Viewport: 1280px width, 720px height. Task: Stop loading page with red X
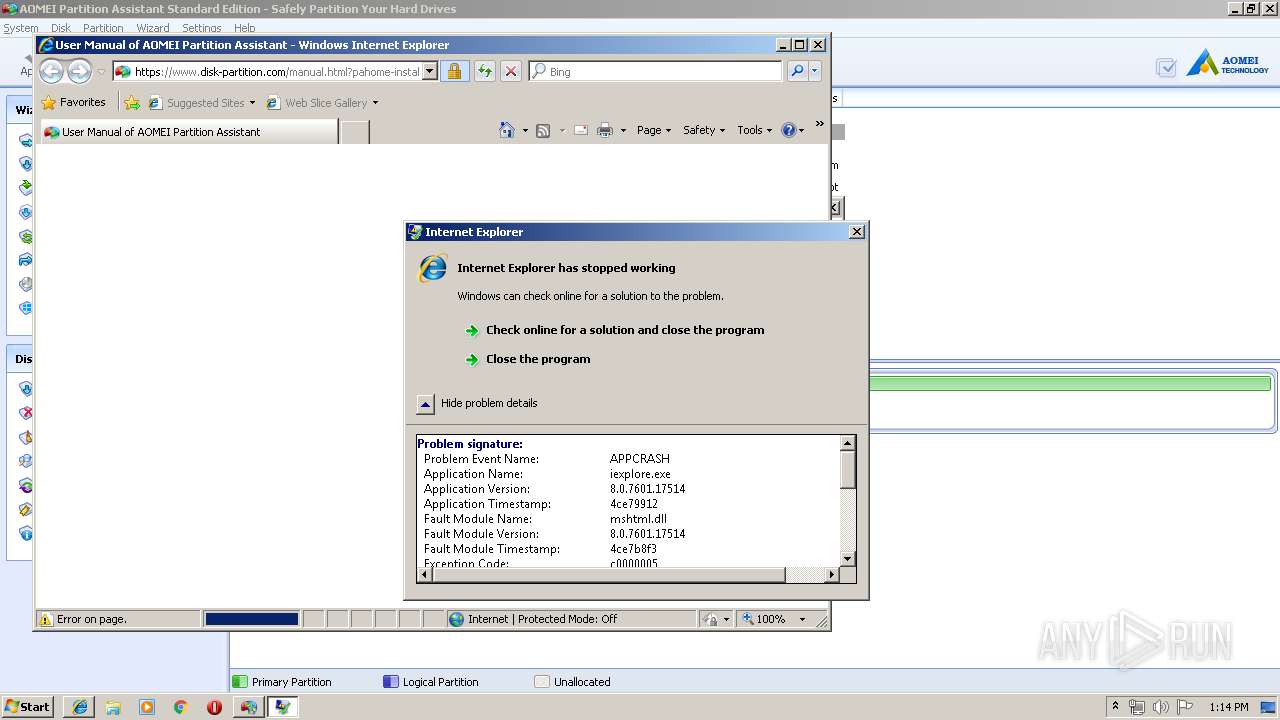(510, 71)
